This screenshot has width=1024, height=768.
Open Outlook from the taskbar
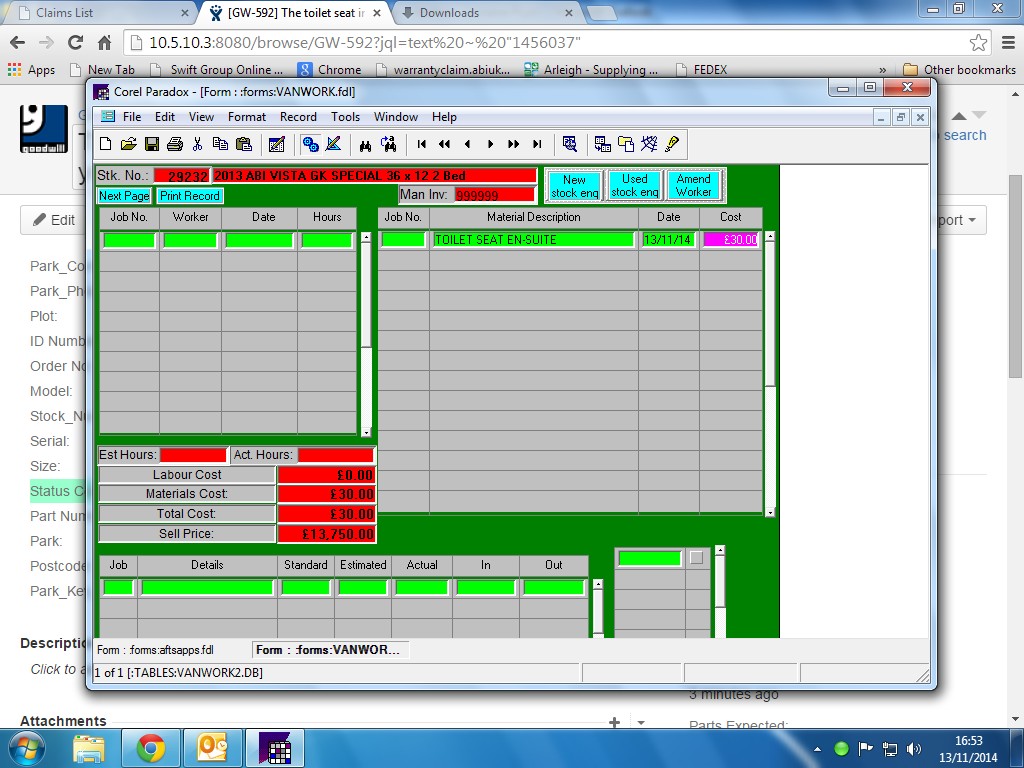tap(212, 748)
